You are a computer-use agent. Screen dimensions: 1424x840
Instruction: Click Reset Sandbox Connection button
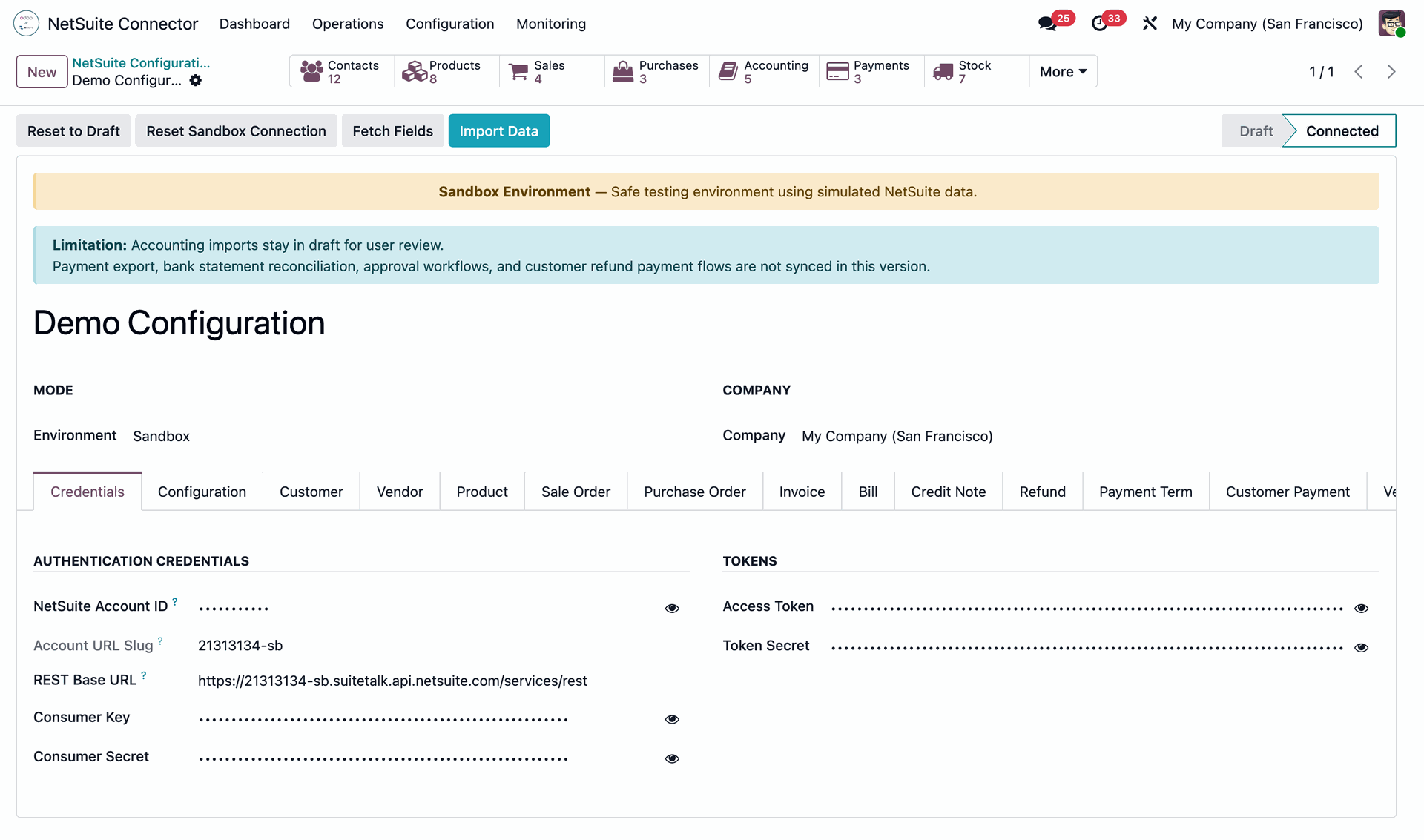point(236,131)
